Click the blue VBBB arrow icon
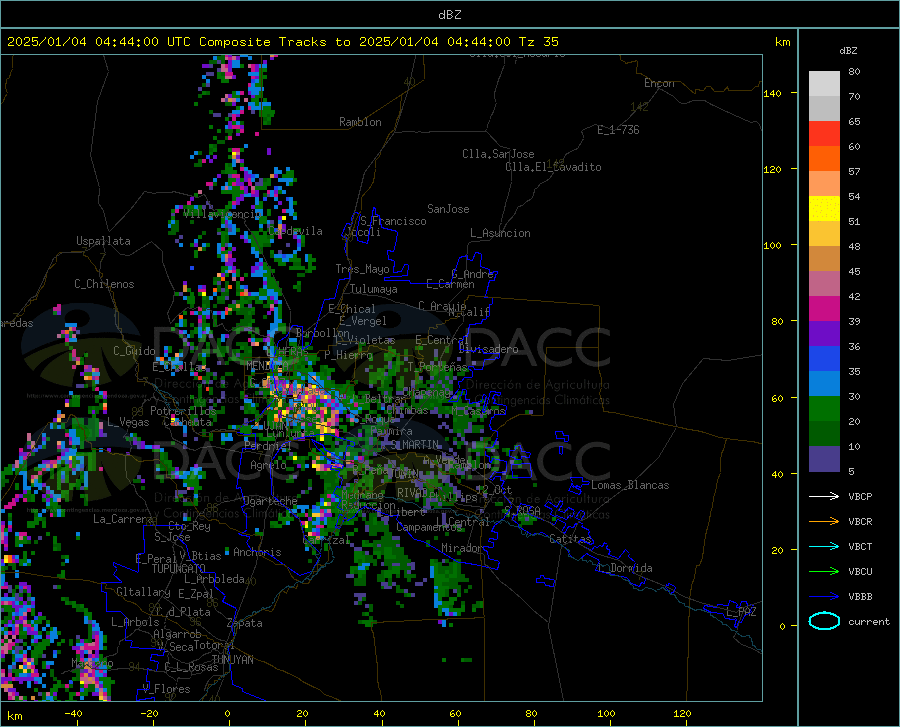The width and height of the screenshot is (900, 727). [x=824, y=597]
